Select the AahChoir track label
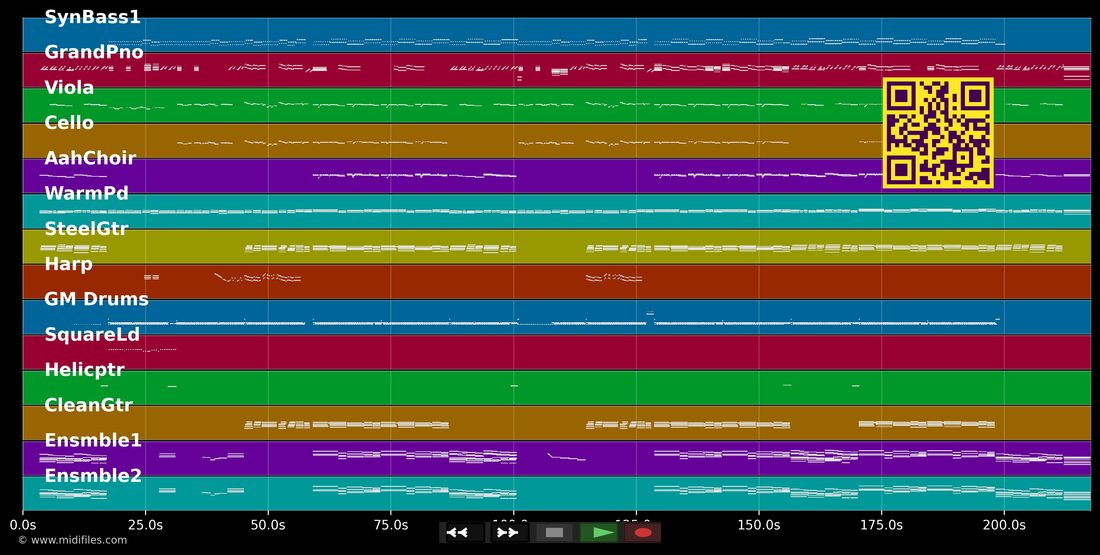Screen dimensions: 1100x555 (90, 159)
